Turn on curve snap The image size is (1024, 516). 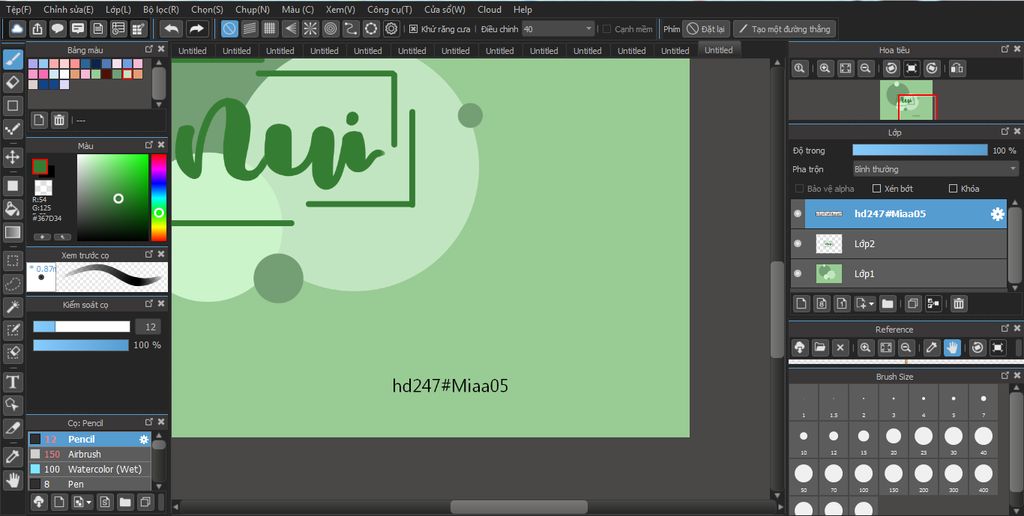point(351,29)
